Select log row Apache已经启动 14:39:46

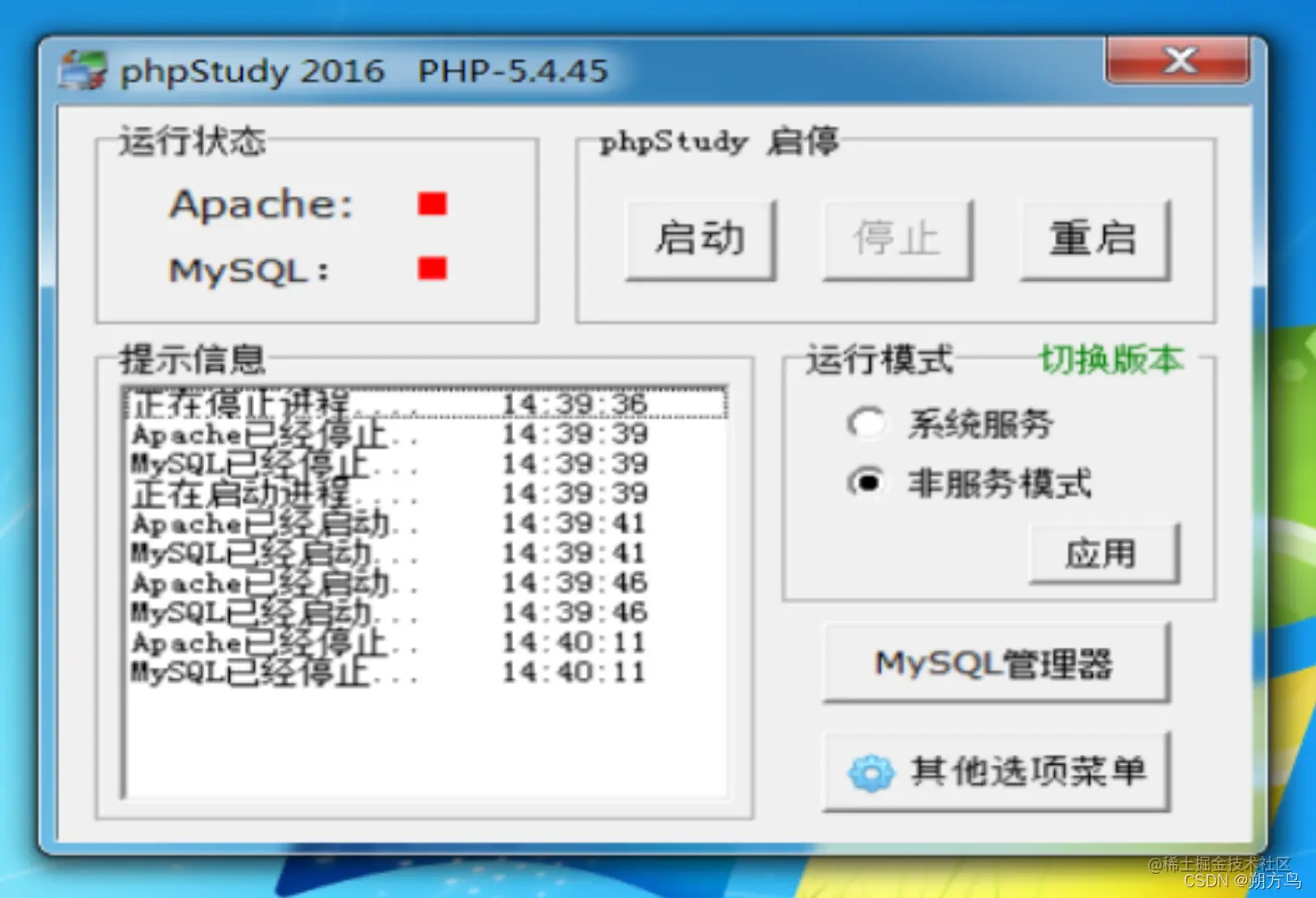pos(426,582)
